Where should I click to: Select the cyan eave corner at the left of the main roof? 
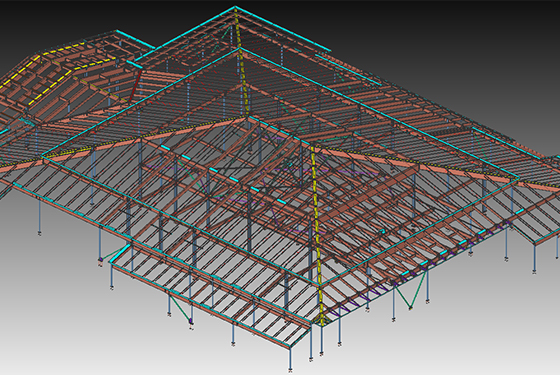[x=44, y=156]
